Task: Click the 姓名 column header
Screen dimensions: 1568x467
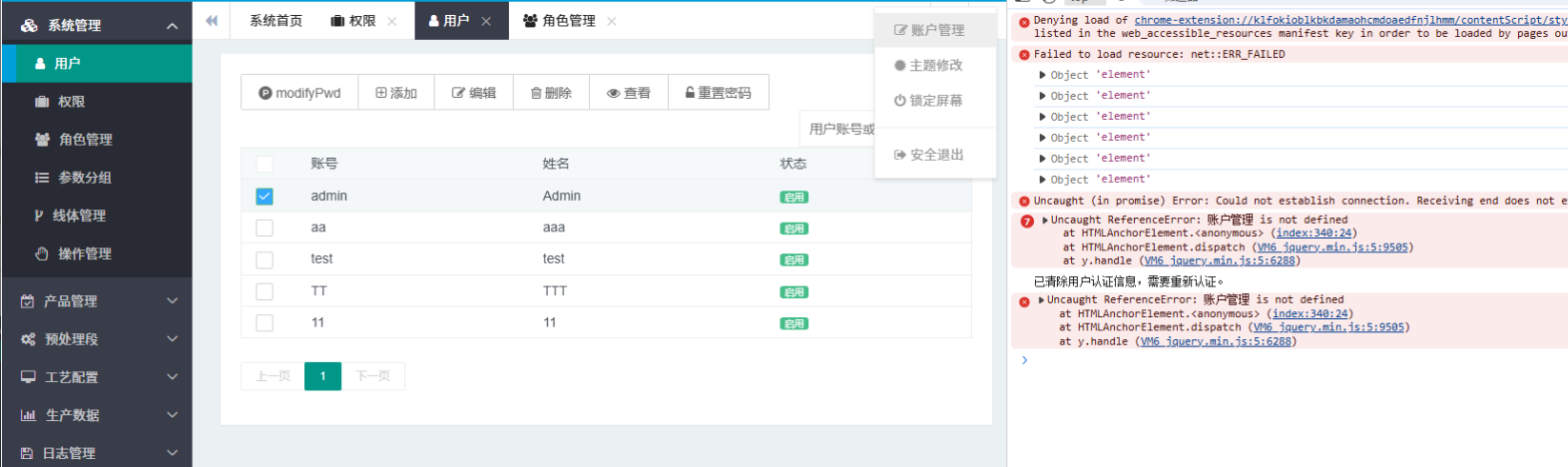Action: pyautogui.click(x=556, y=164)
